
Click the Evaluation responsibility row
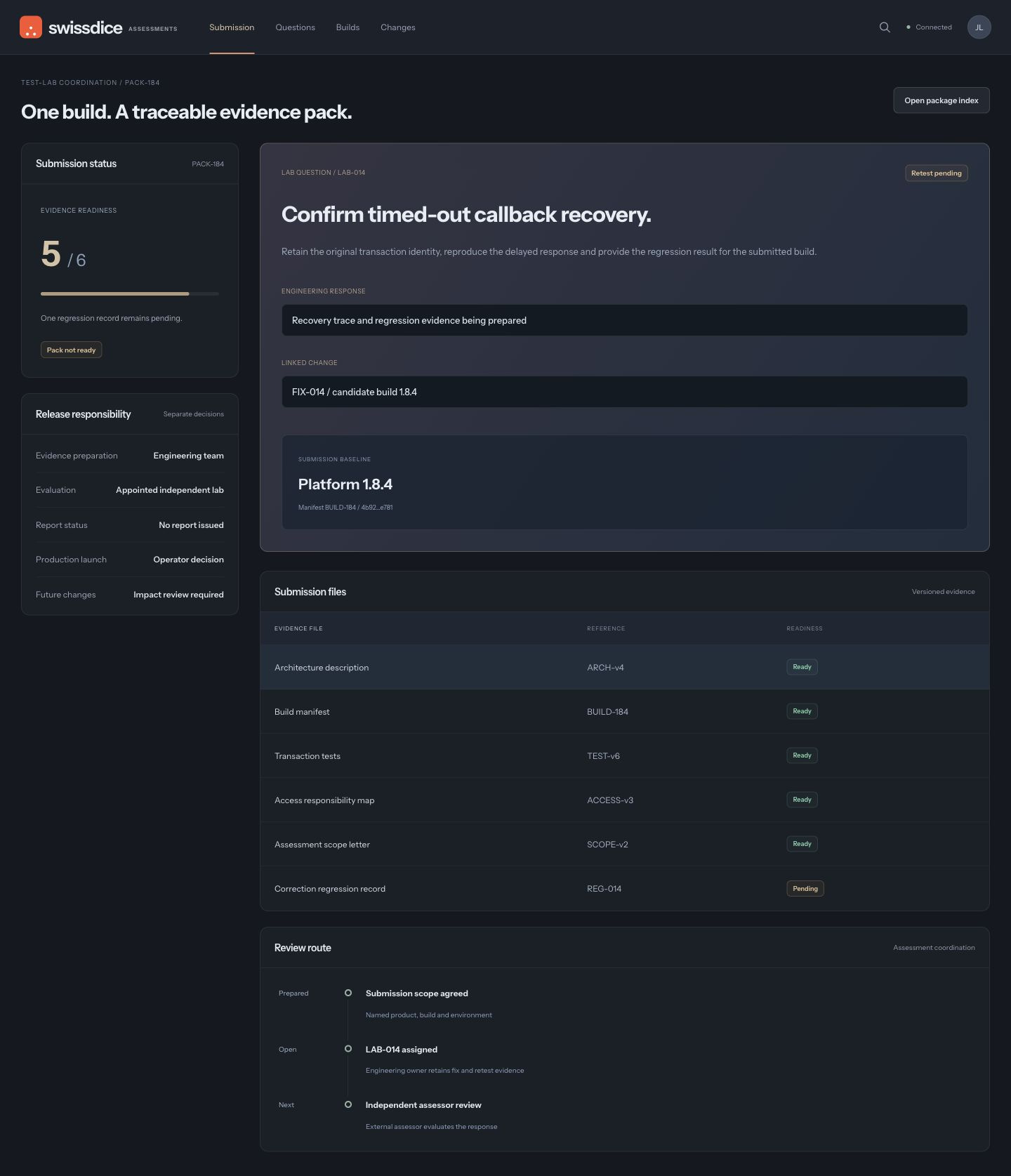tap(130, 490)
